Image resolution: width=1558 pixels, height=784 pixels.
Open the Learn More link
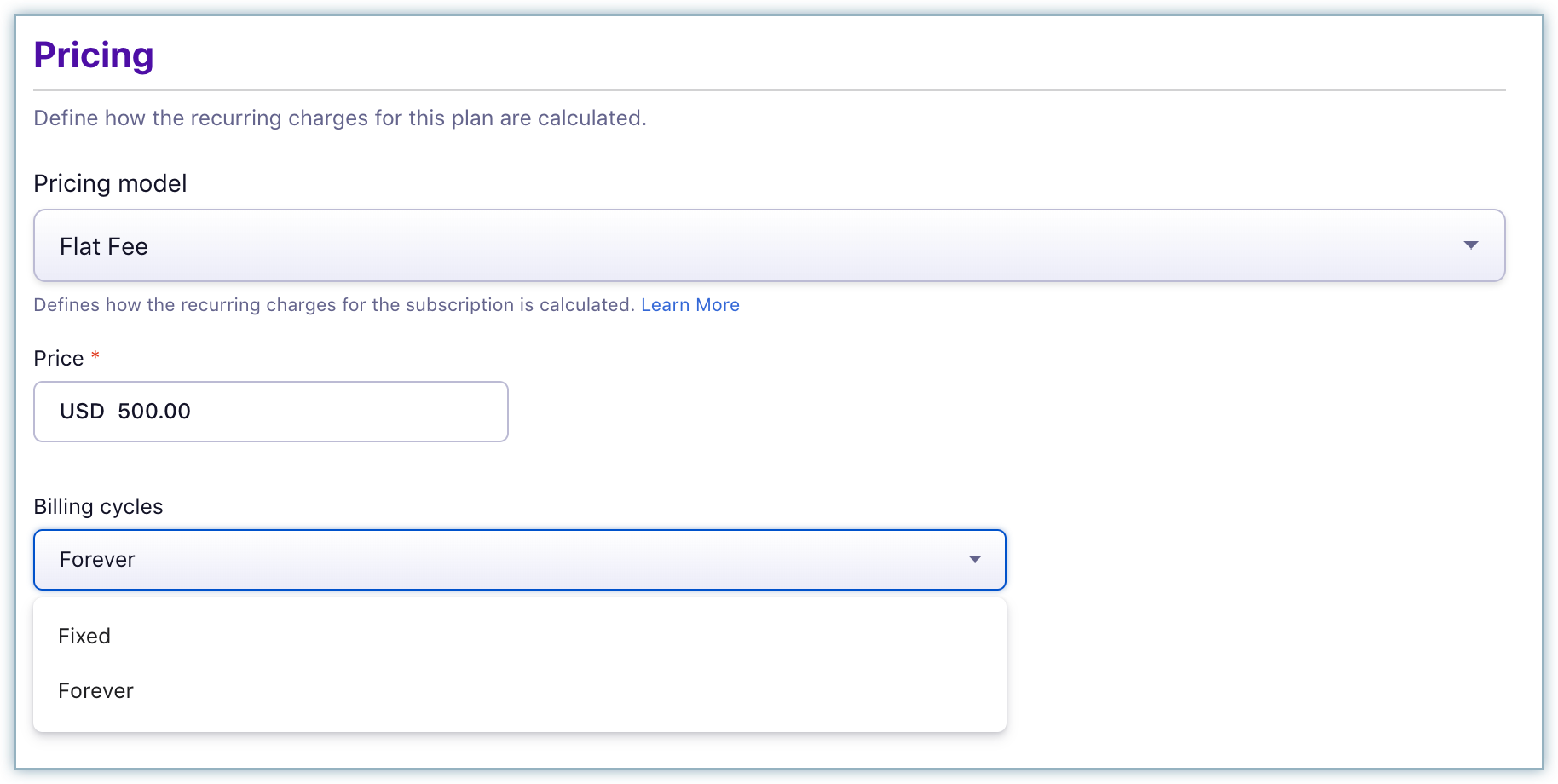[x=690, y=305]
